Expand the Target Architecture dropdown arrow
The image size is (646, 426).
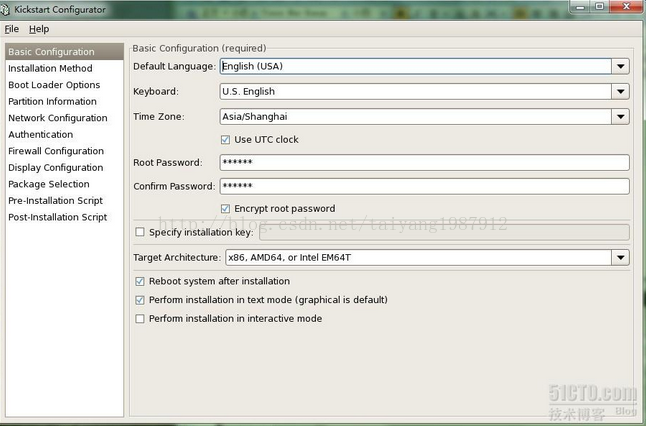point(620,257)
